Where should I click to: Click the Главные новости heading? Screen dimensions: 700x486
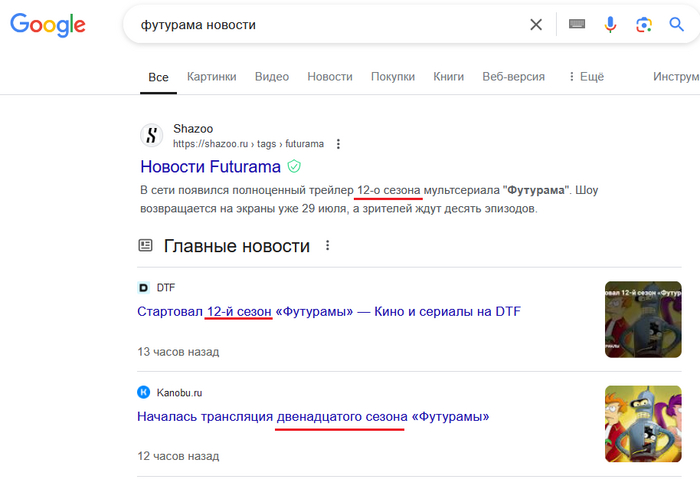(x=237, y=245)
